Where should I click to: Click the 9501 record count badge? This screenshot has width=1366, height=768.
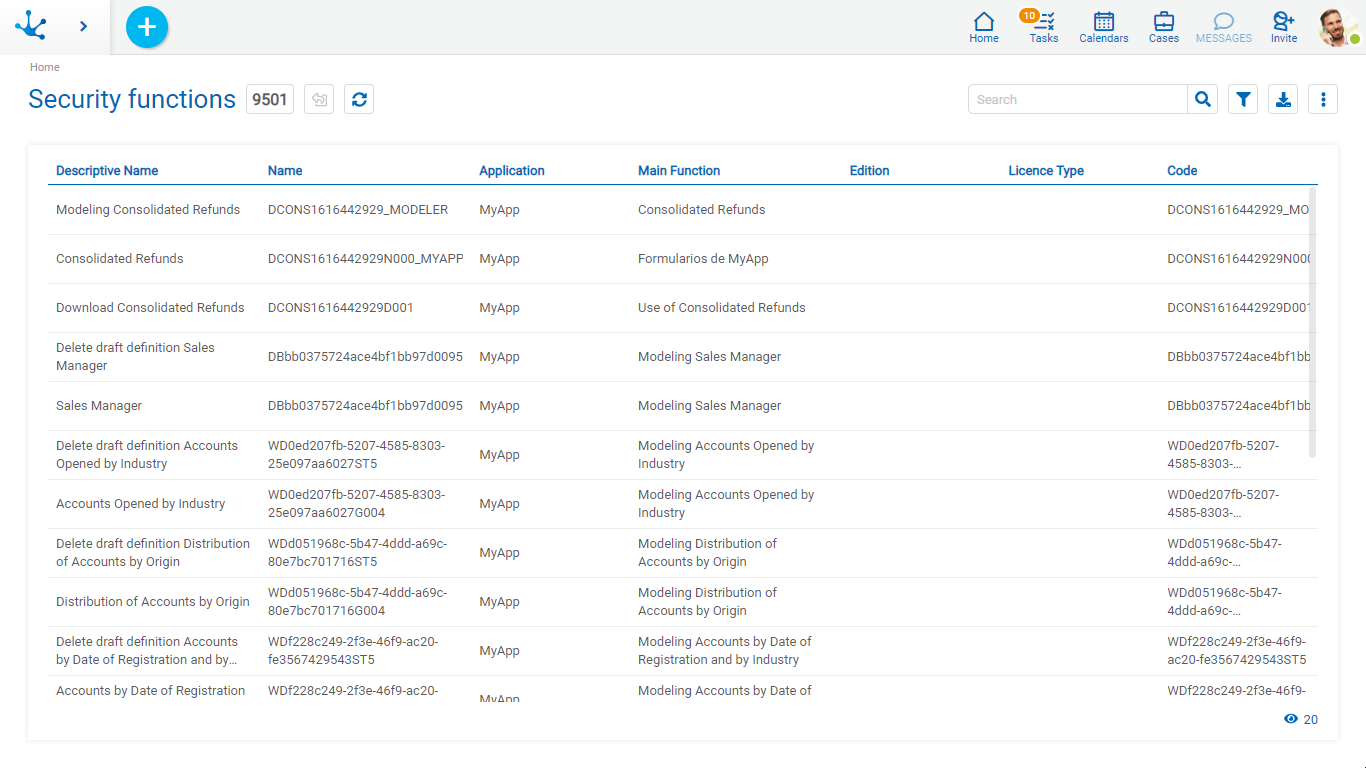pos(270,99)
